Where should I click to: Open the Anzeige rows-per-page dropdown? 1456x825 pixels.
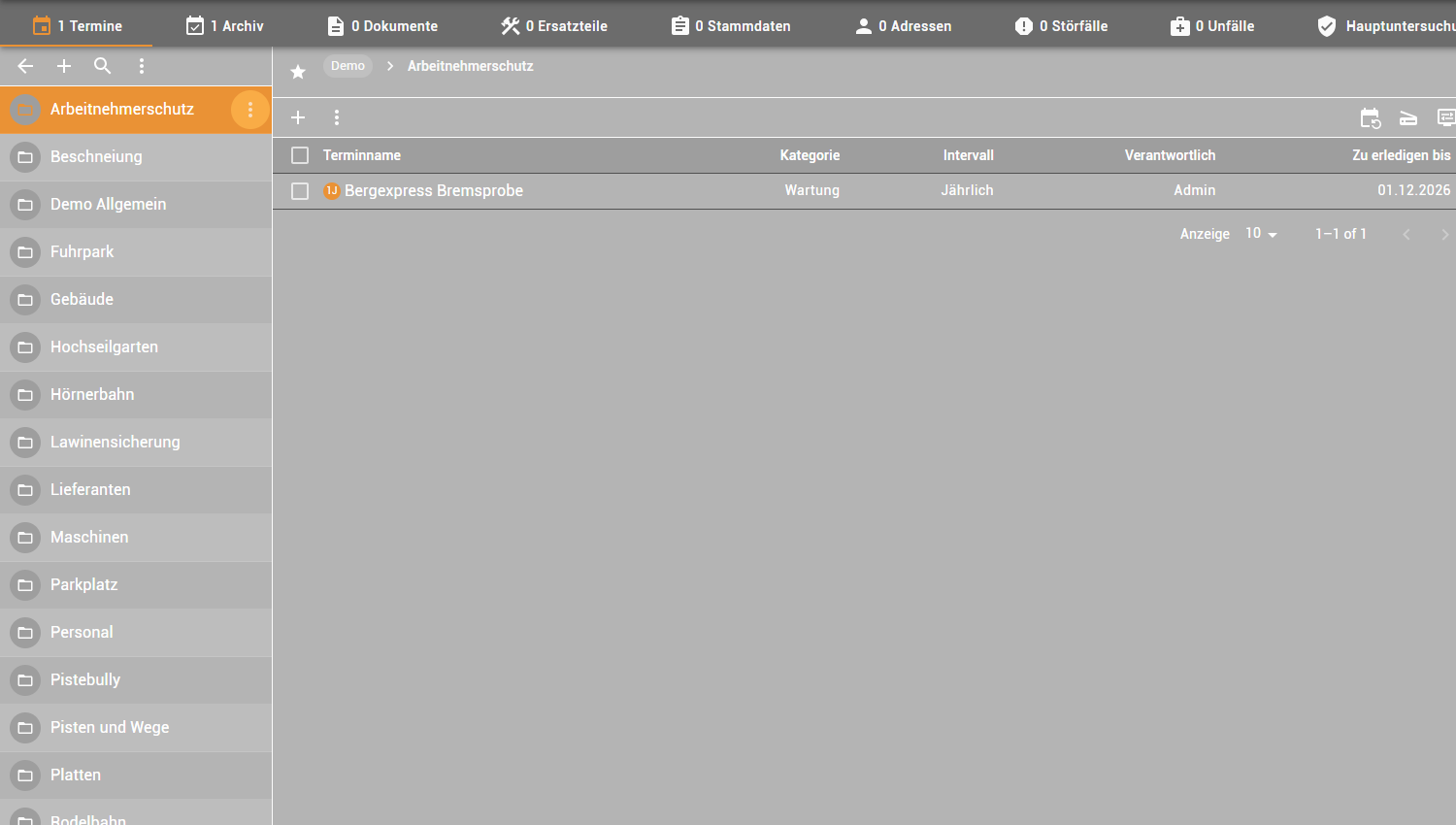click(1261, 234)
